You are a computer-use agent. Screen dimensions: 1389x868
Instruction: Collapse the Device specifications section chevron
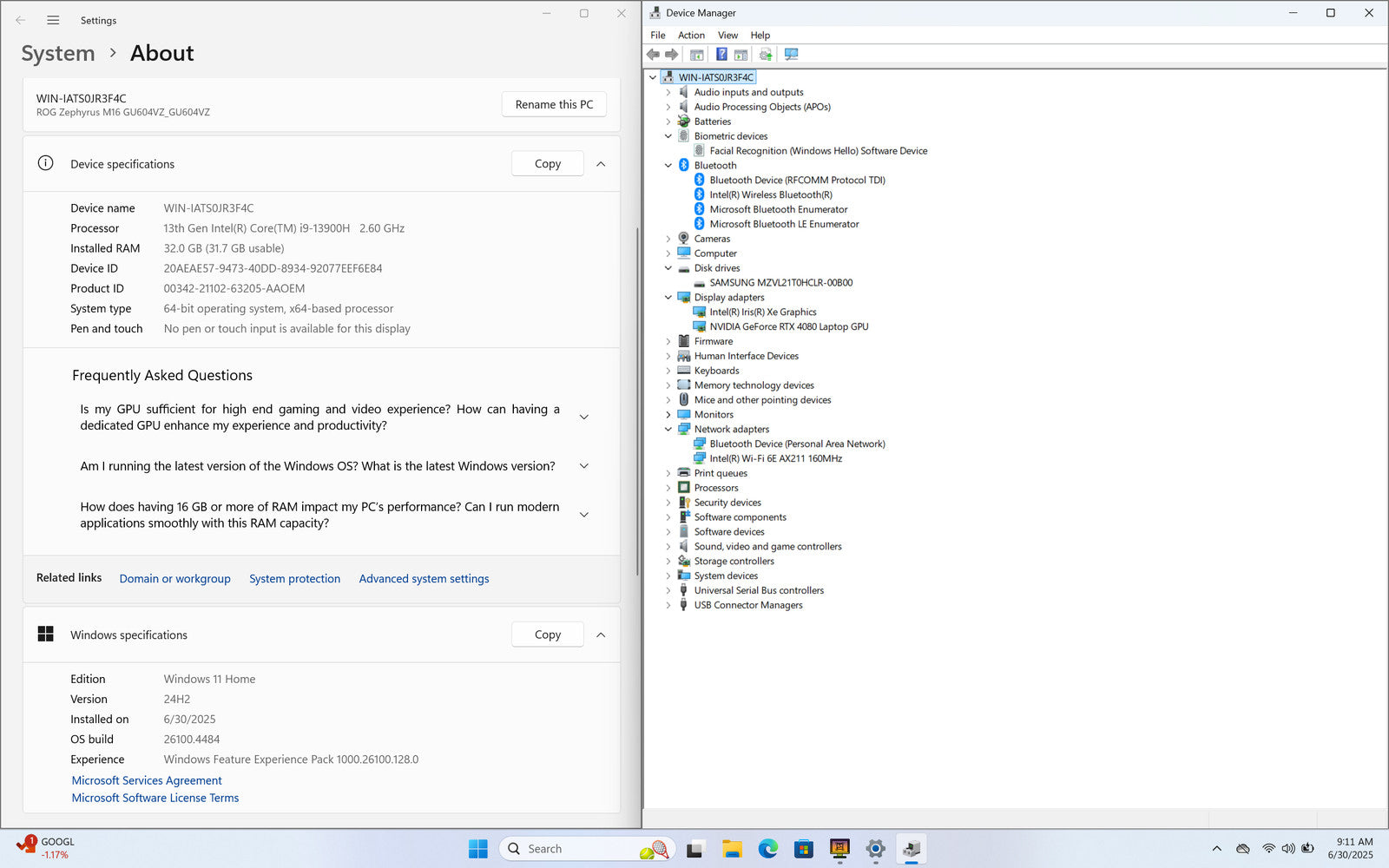[601, 163]
